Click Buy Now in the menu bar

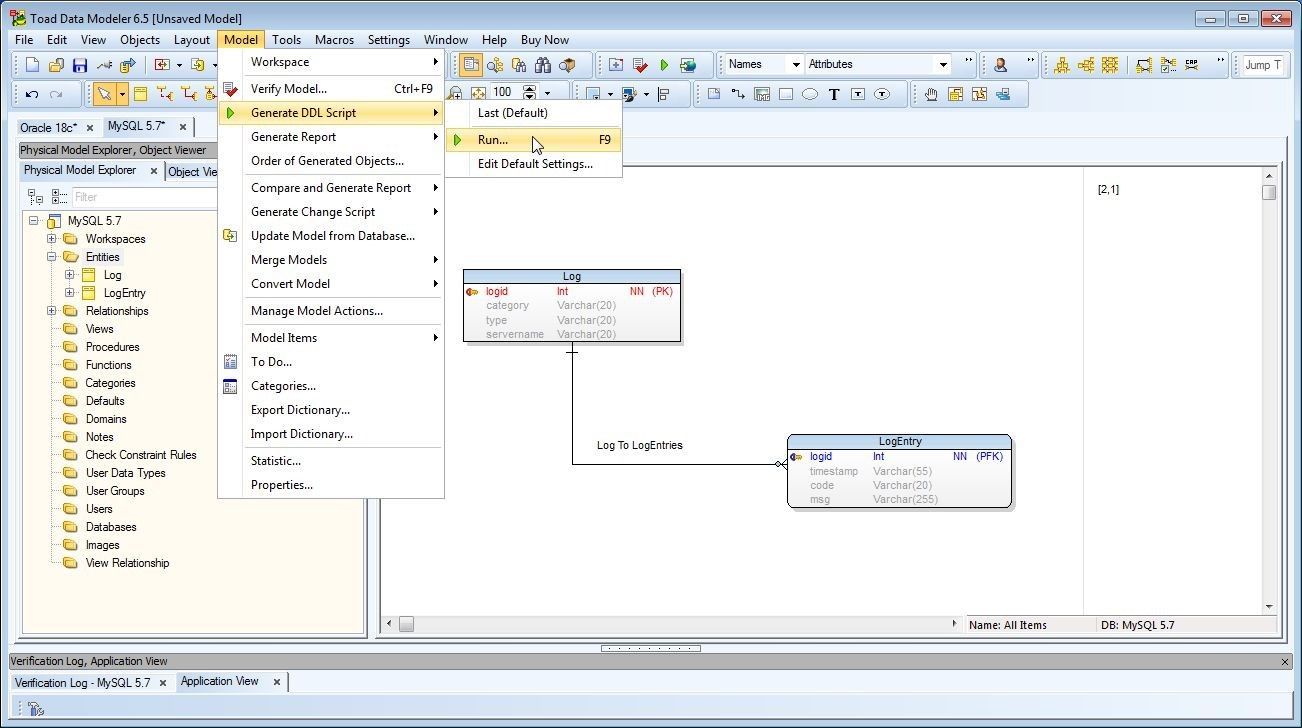click(545, 40)
